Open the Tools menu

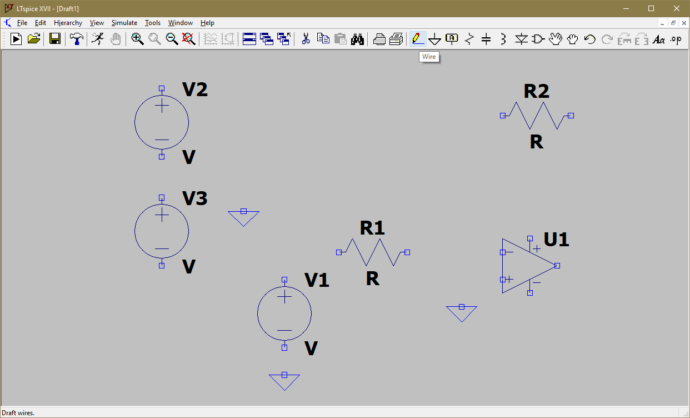tap(152, 22)
